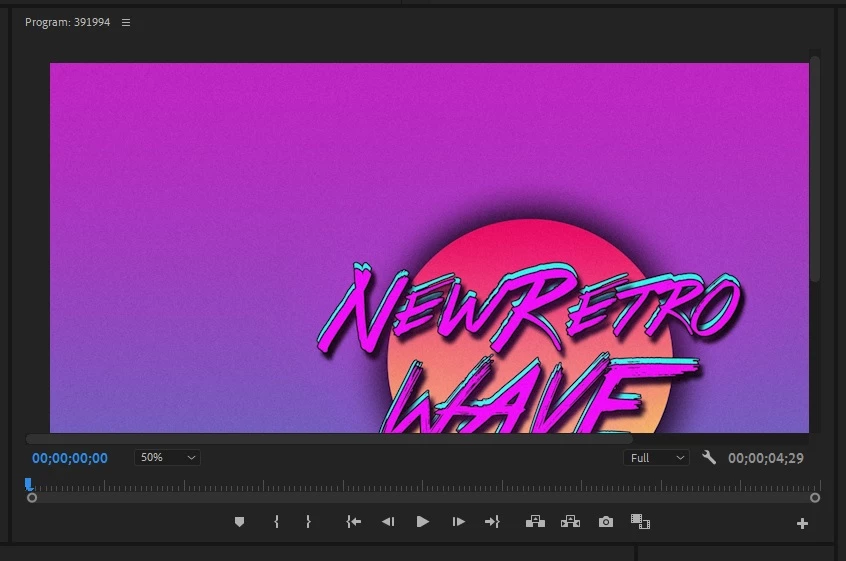Image resolution: width=846 pixels, height=561 pixels.
Task: Click the left zoom scroll bar handle
Action: 32,498
